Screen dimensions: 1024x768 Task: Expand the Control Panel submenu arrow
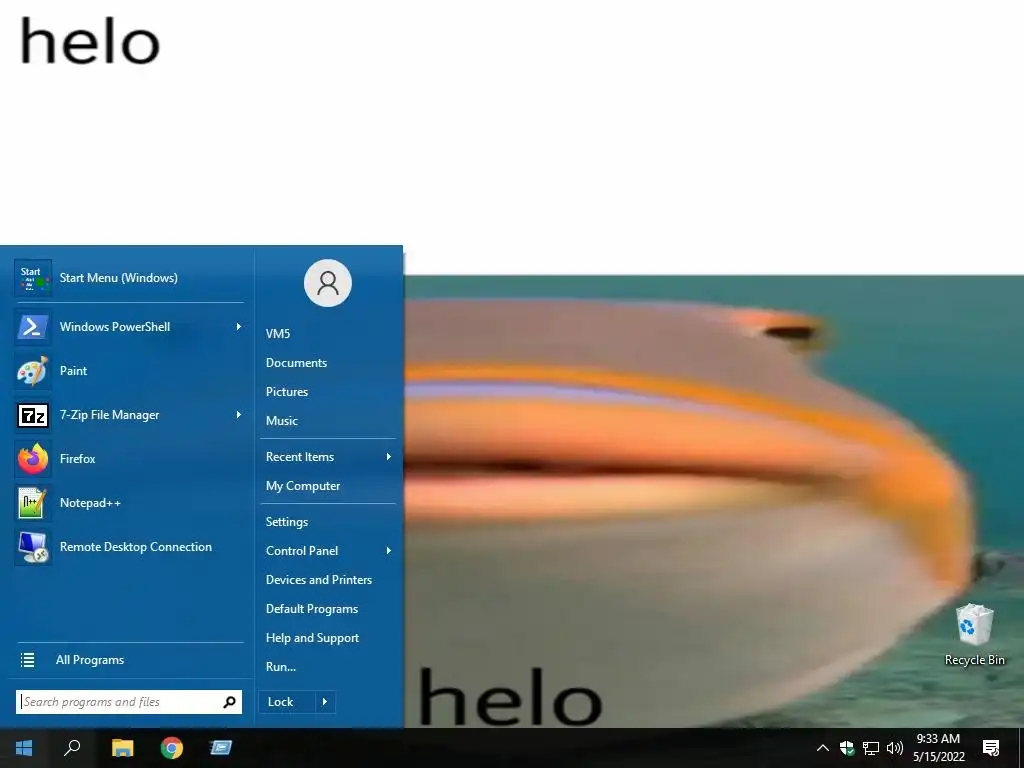[389, 551]
